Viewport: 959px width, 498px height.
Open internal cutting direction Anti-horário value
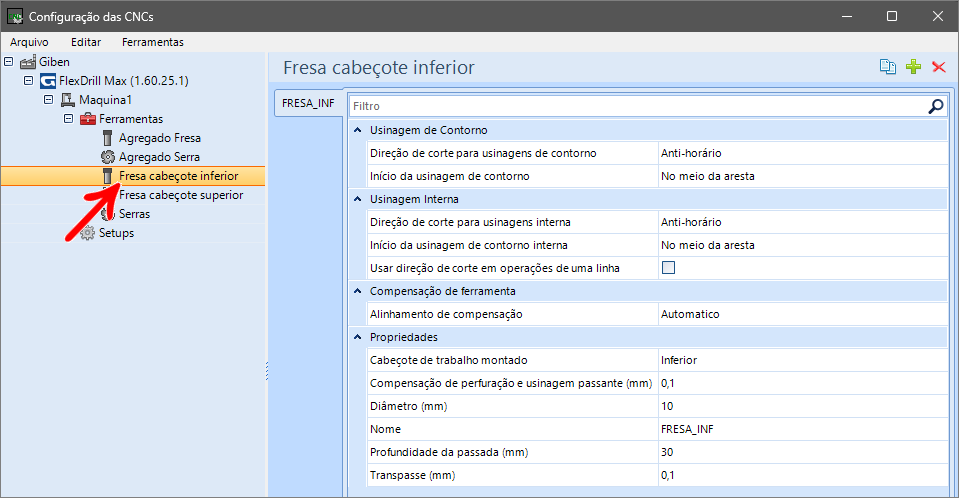pos(802,222)
